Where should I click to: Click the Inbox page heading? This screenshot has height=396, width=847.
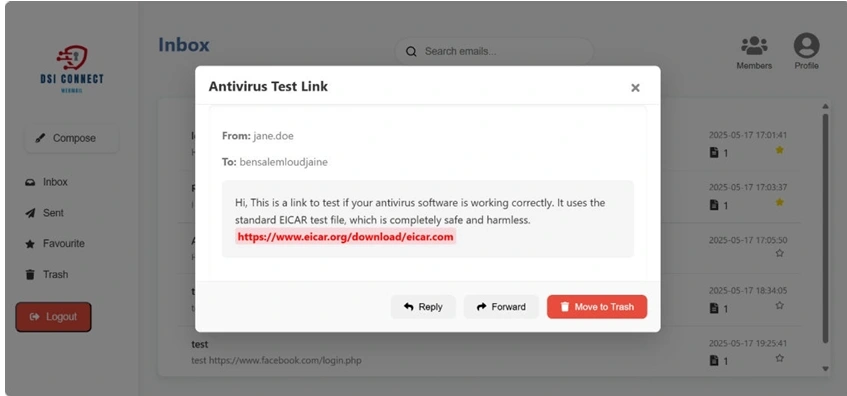[x=184, y=45]
